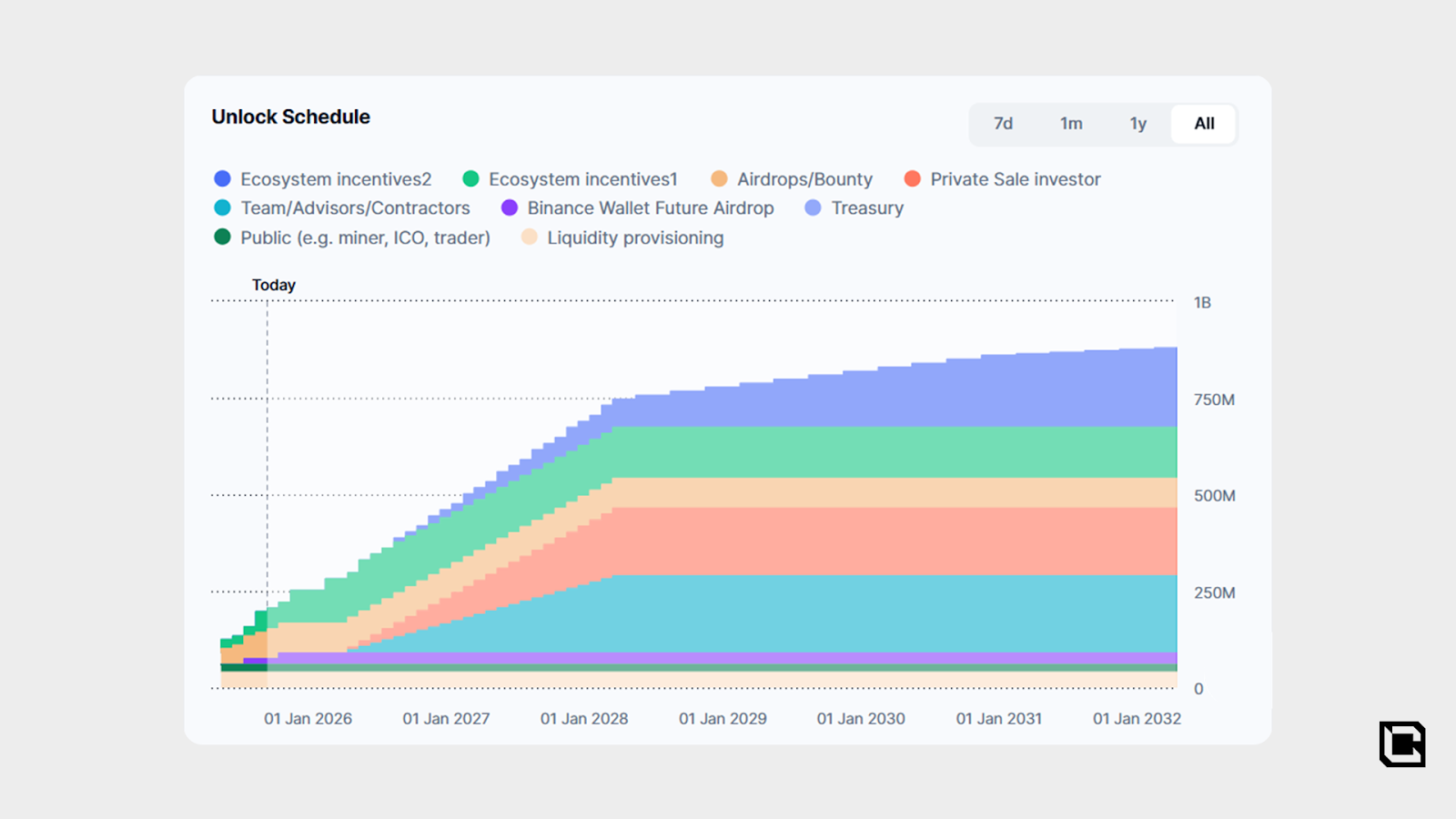Choose the 1y time range tab
The image size is (1456, 819).
click(x=1137, y=124)
